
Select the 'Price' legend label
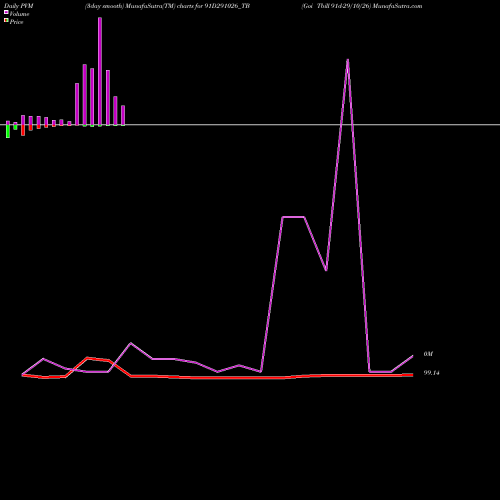pos(16,22)
